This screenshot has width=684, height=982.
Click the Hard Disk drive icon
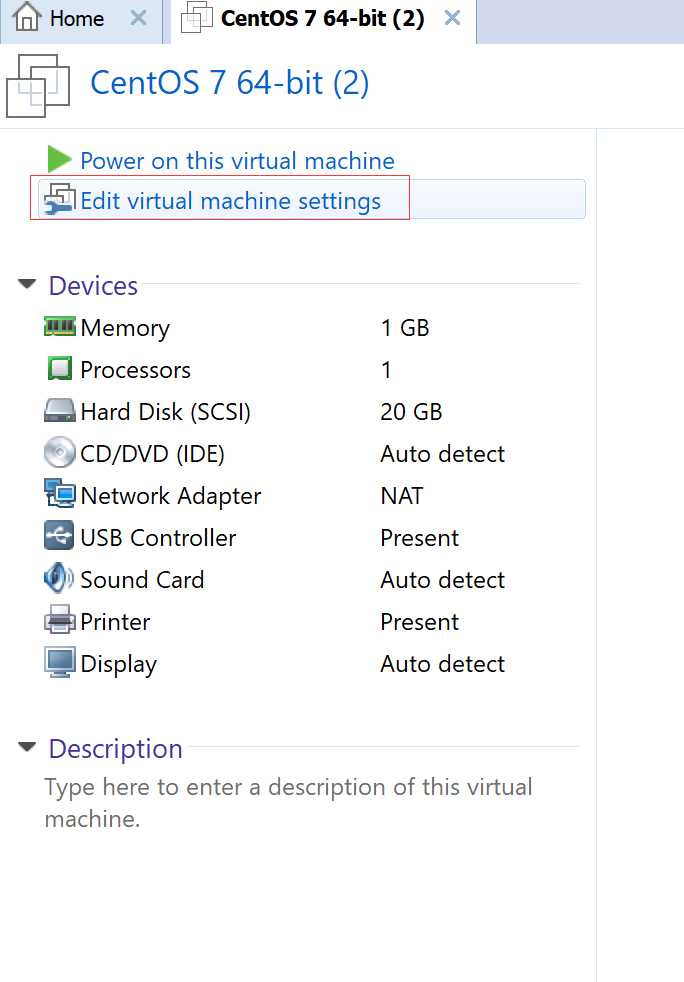coord(60,411)
